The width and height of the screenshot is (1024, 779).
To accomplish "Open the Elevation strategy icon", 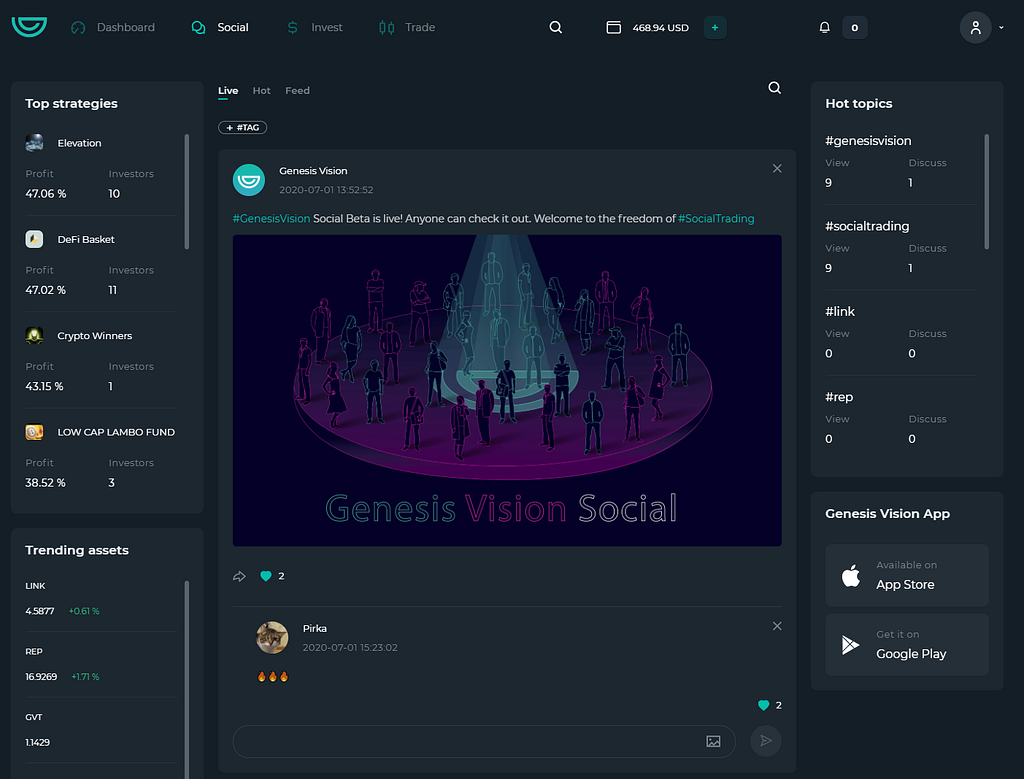I will coord(34,143).
